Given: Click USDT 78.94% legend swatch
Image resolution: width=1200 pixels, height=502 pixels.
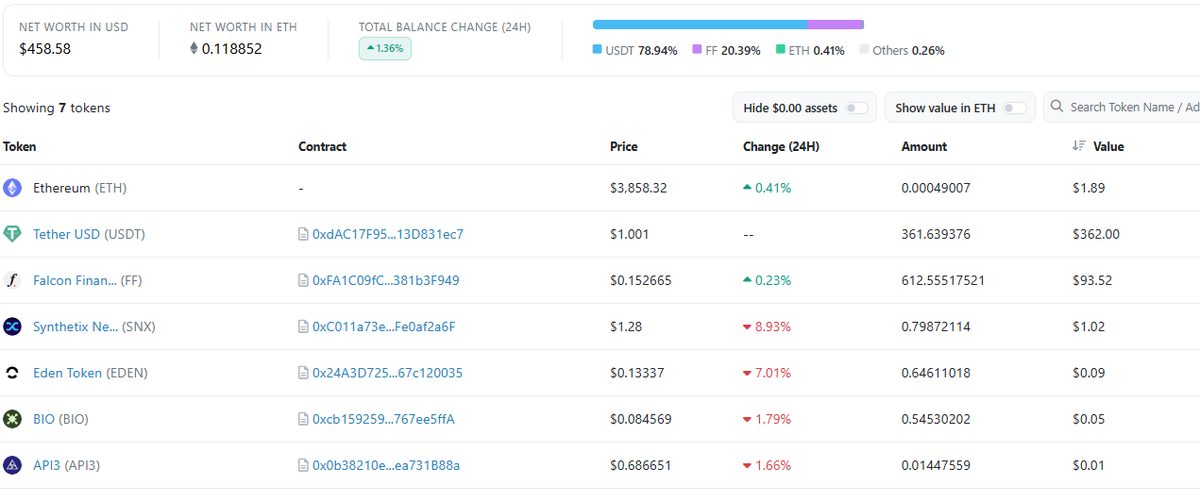Looking at the screenshot, I should (x=597, y=50).
